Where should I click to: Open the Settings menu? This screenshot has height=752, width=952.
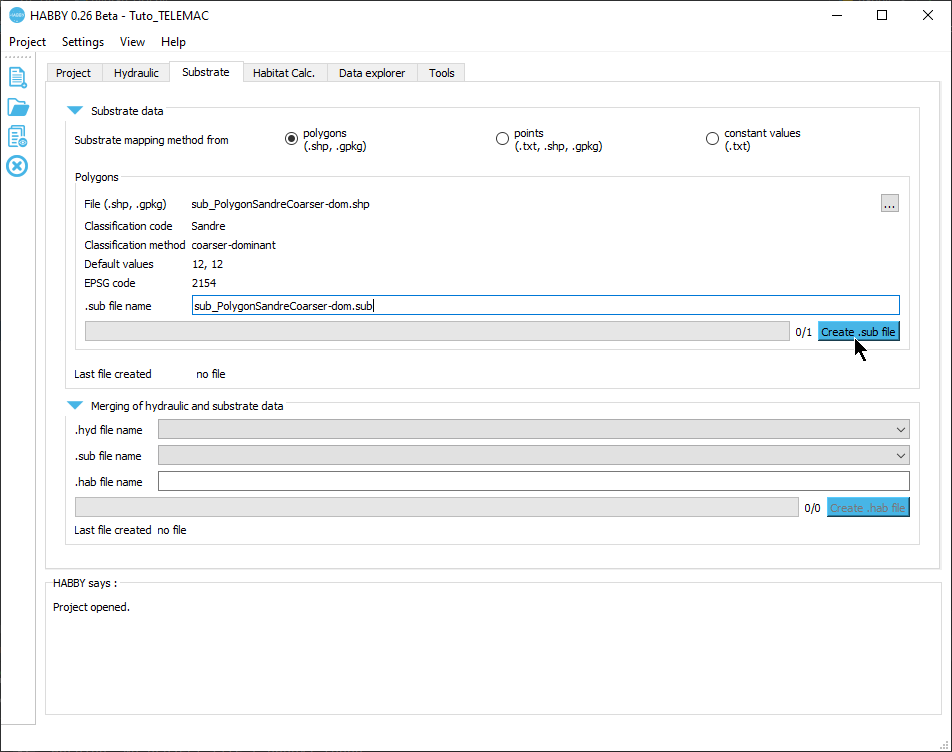pyautogui.click(x=82, y=42)
